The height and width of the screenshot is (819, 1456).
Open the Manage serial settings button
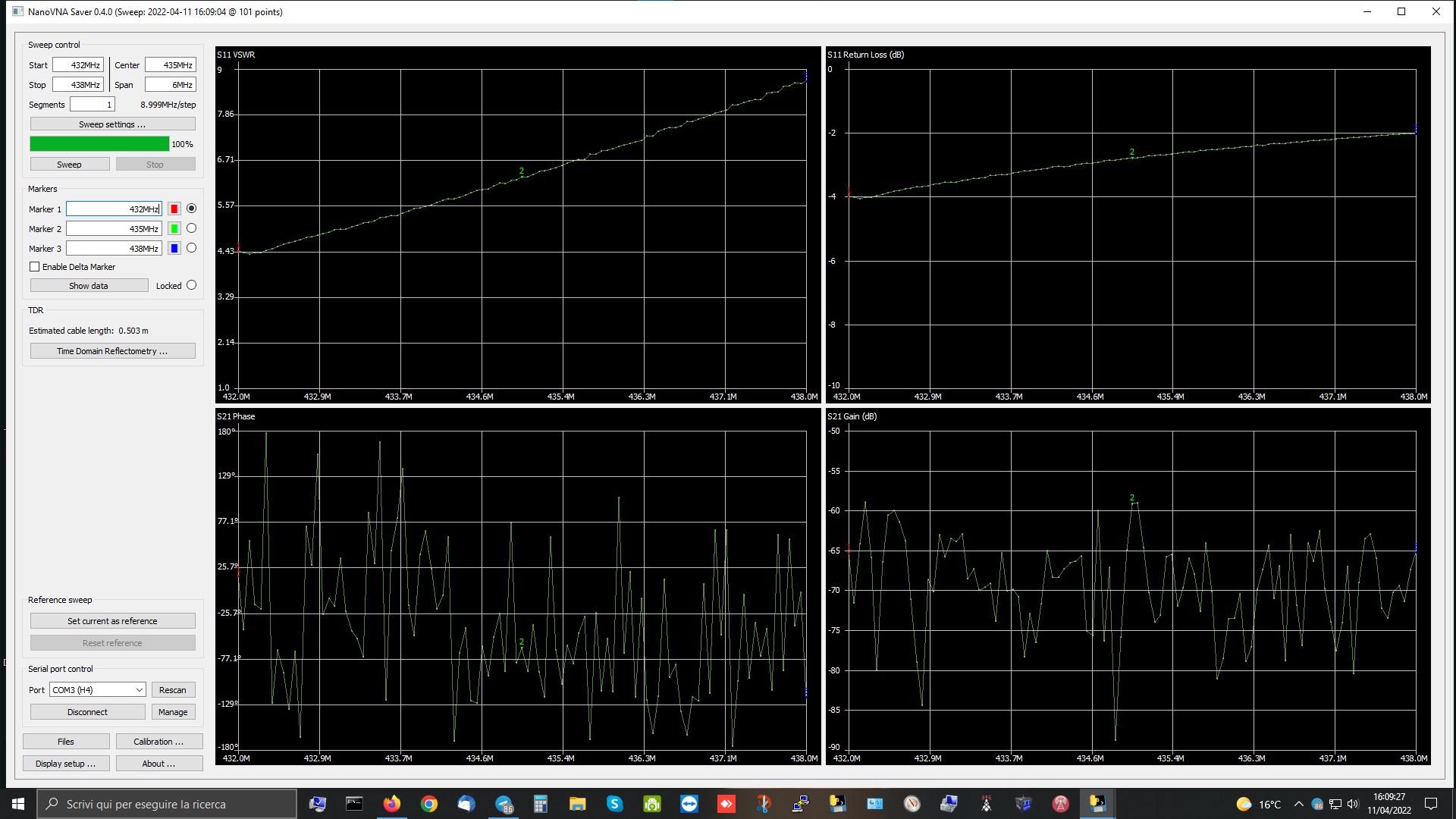(x=174, y=712)
